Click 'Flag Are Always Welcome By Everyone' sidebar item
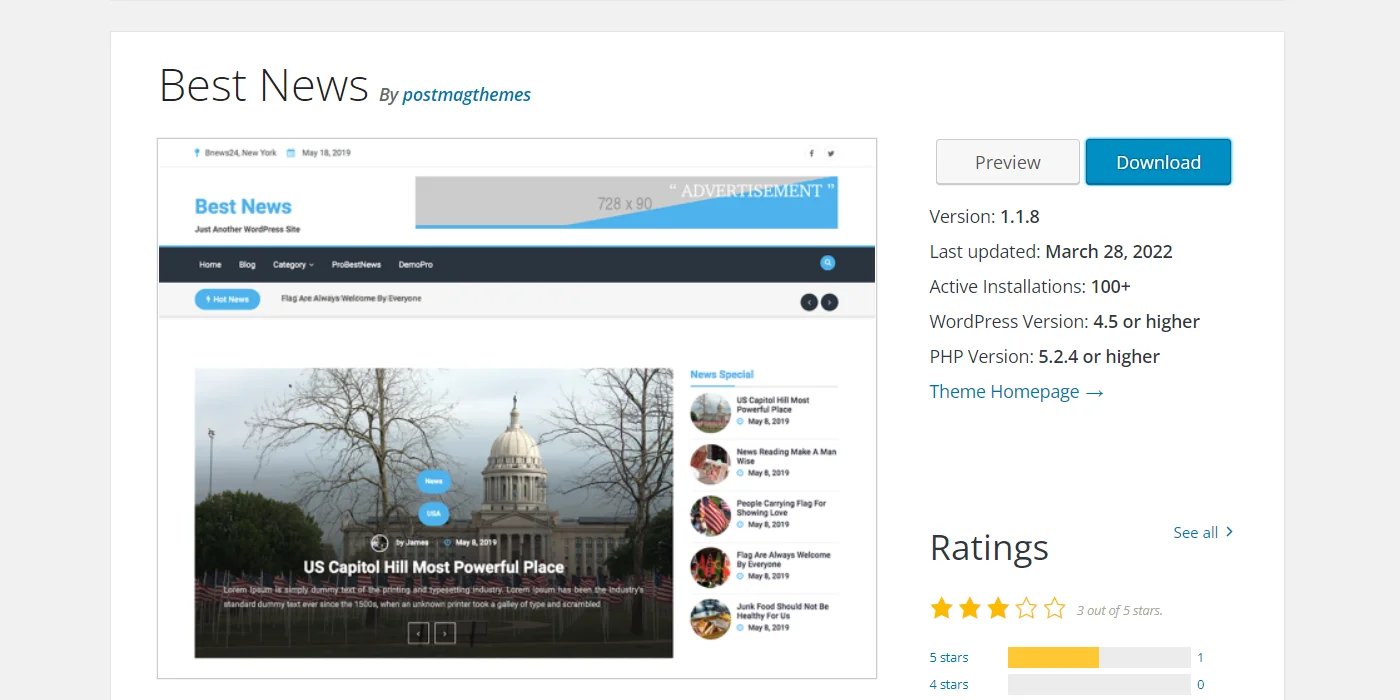This screenshot has width=1400, height=700. (x=783, y=560)
